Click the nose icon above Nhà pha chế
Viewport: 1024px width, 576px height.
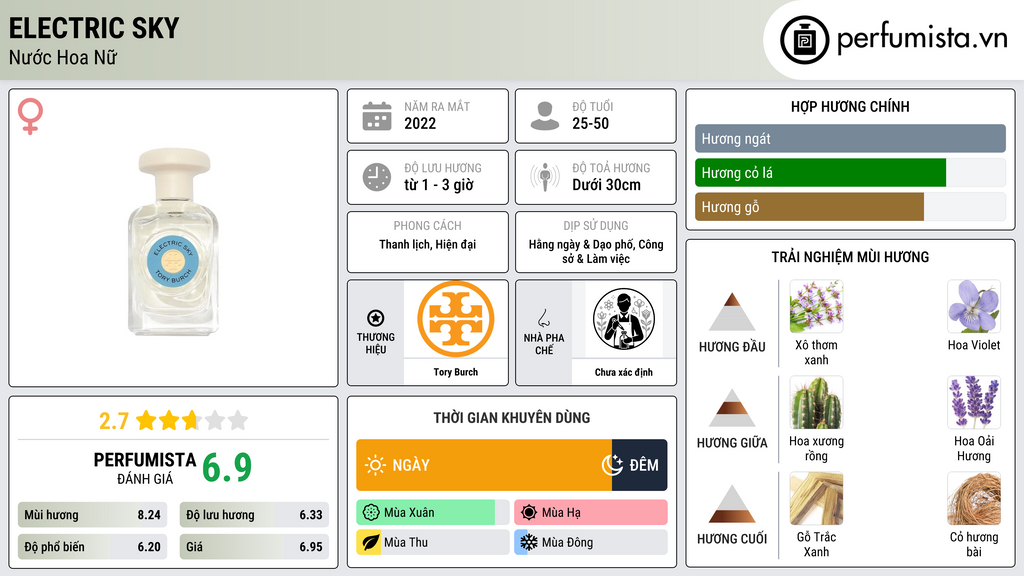tap(543, 318)
